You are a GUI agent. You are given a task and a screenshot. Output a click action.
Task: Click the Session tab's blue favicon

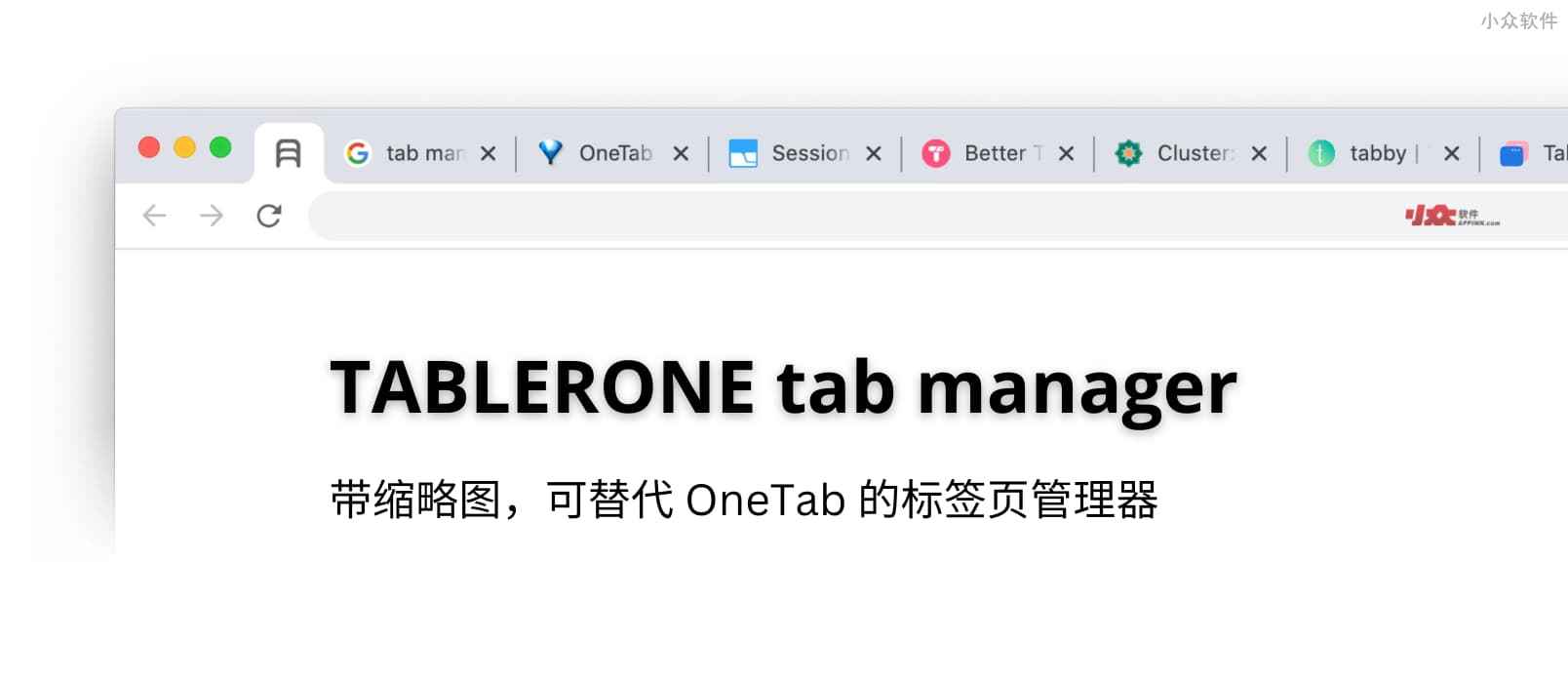tap(743, 153)
